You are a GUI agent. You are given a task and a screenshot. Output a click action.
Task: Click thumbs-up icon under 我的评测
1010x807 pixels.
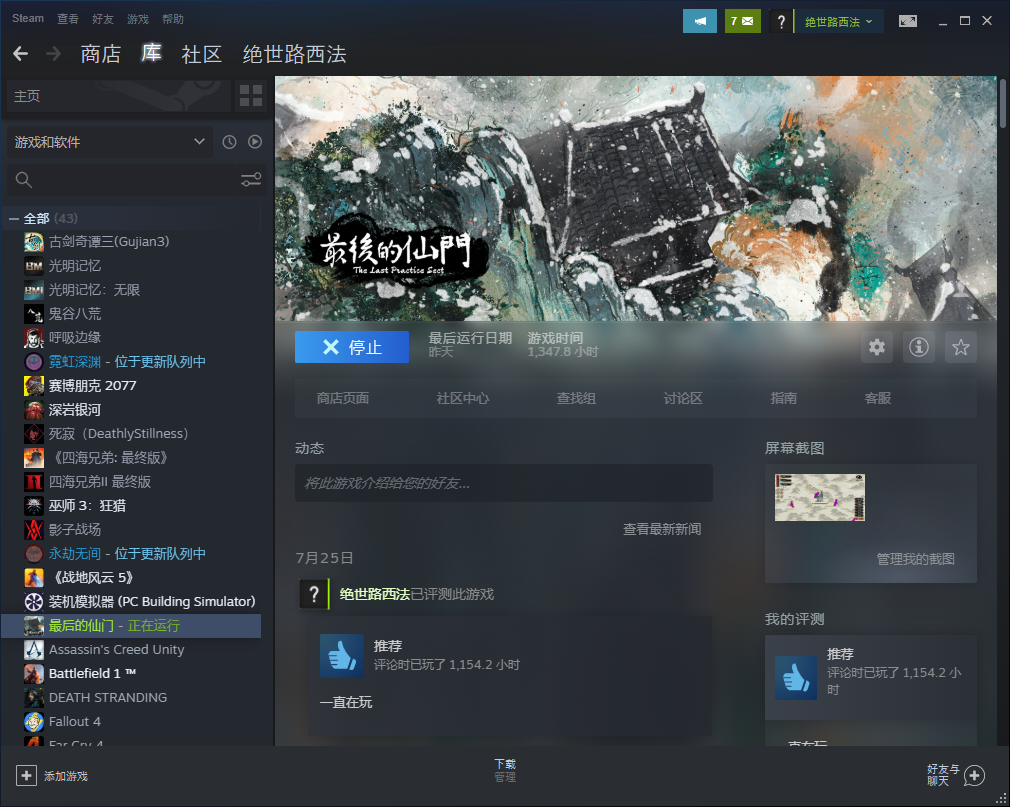(796, 678)
